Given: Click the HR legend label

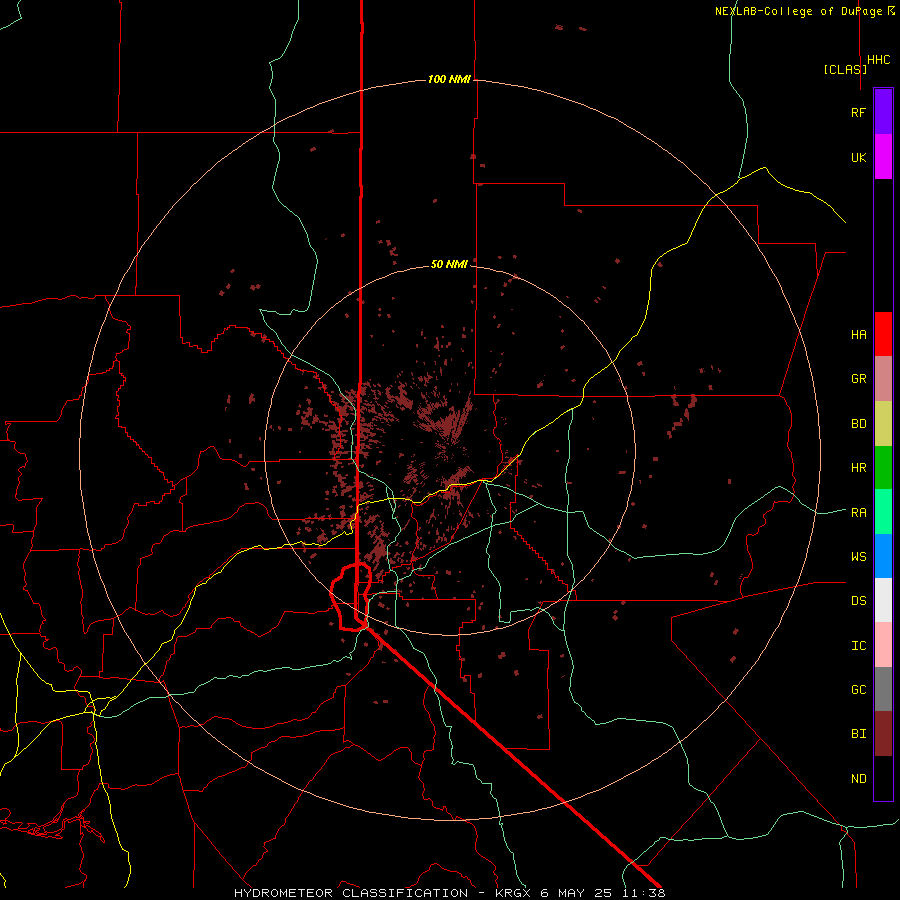Looking at the screenshot, I should pyautogui.click(x=858, y=468).
